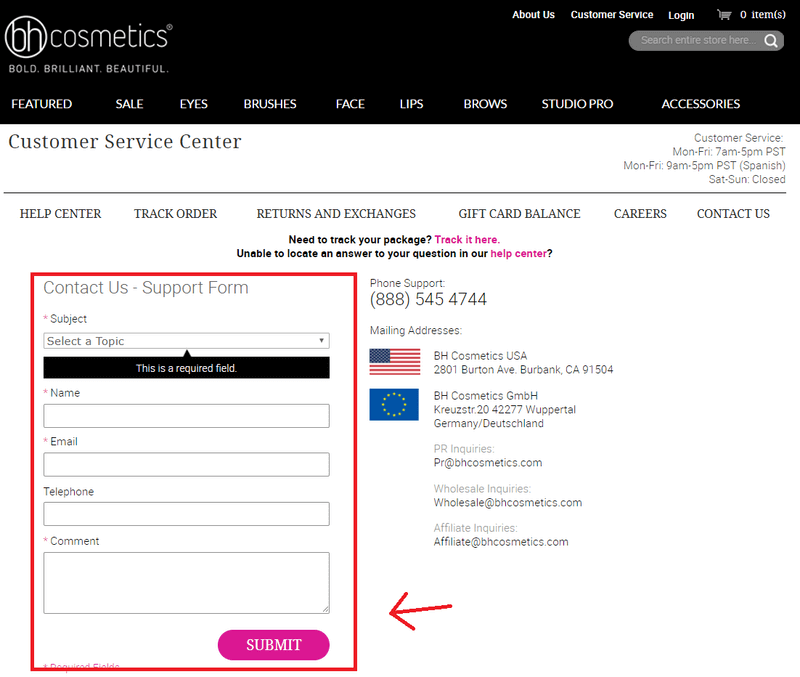Open the FACE menu
This screenshot has height=677, width=800.
point(350,104)
